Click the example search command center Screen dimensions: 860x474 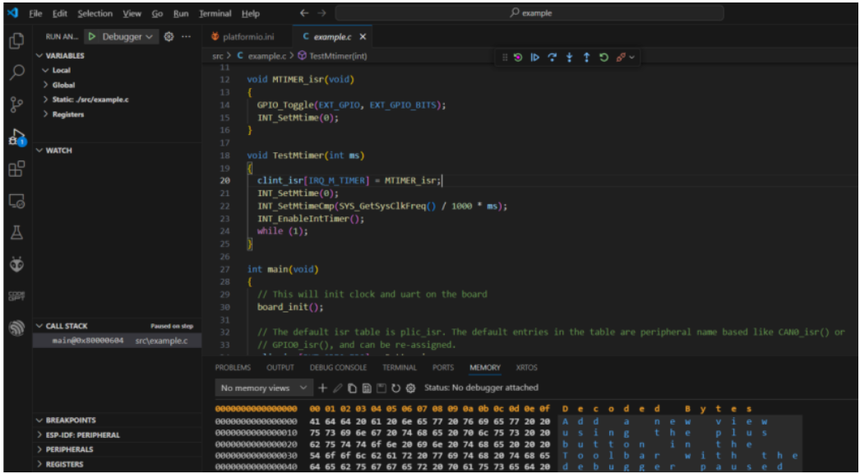click(530, 13)
